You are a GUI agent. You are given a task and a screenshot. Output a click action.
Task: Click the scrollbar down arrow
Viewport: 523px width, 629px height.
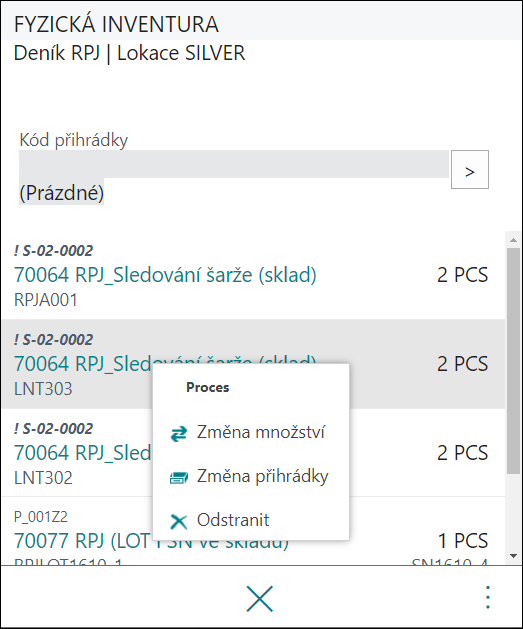click(x=513, y=556)
